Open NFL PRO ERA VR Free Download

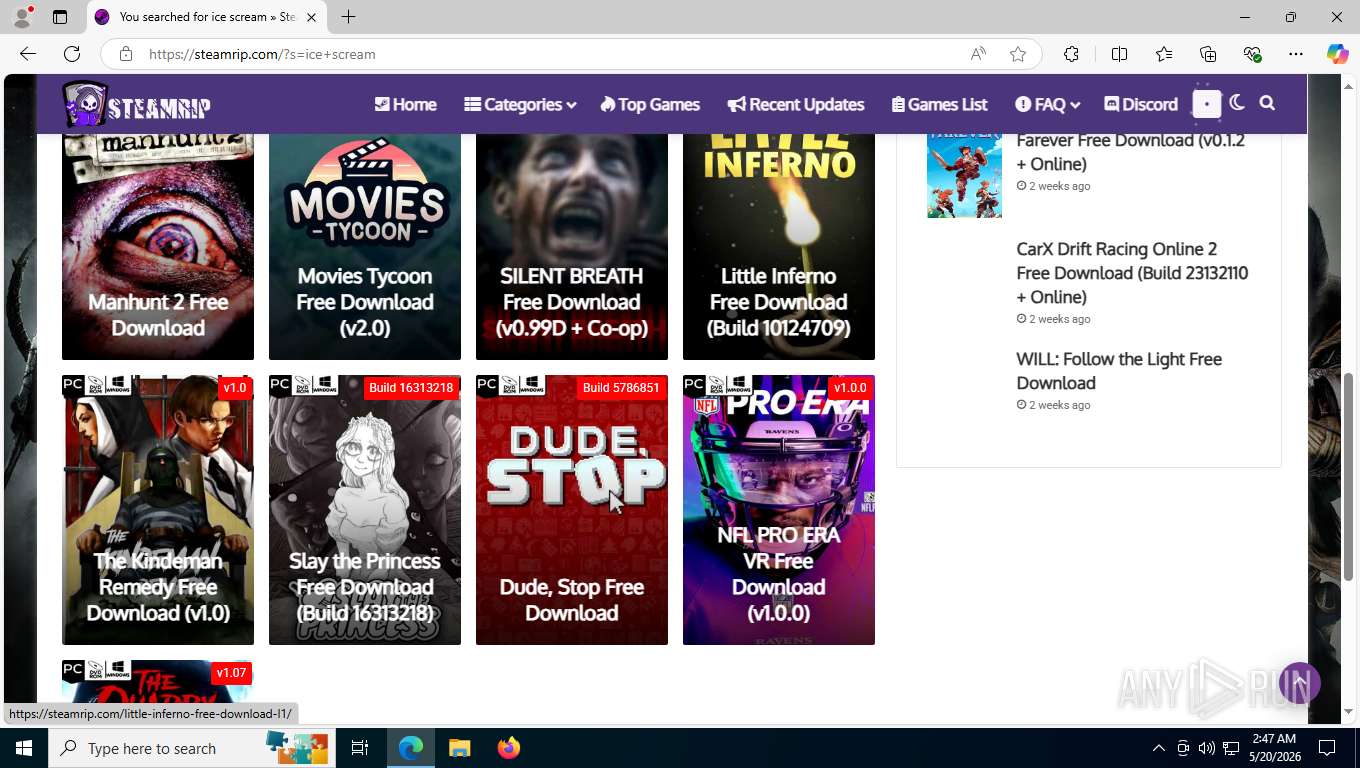pyautogui.click(x=779, y=510)
